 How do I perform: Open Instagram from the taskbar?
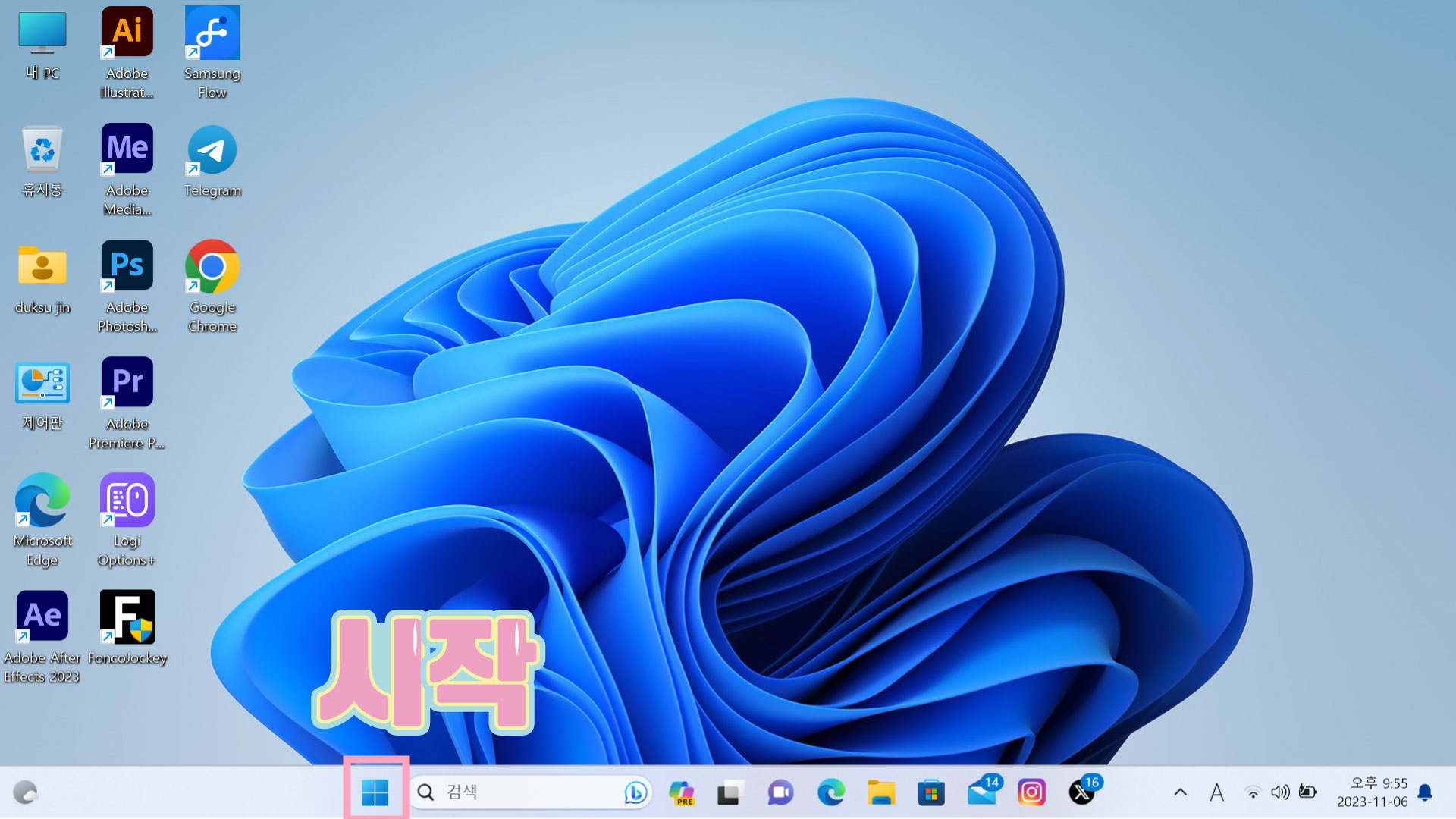pos(1031,792)
